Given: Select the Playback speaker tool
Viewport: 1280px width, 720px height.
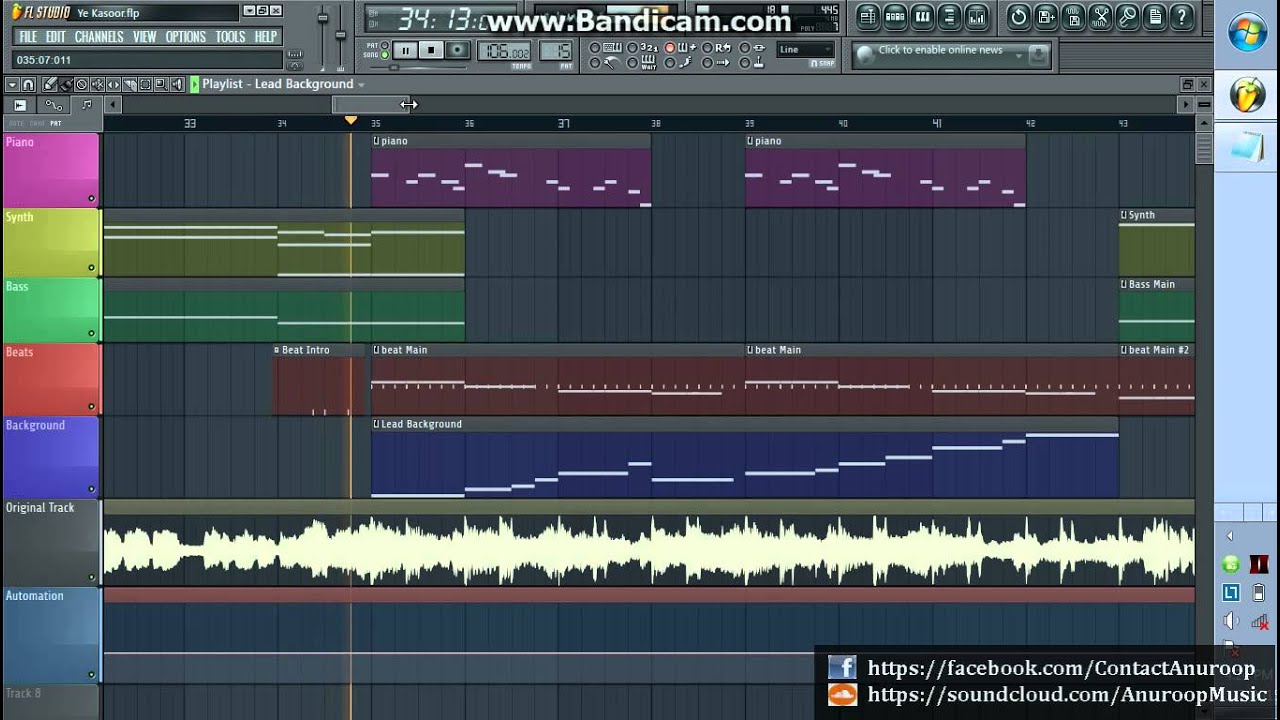Looking at the screenshot, I should pyautogui.click(x=177, y=84).
